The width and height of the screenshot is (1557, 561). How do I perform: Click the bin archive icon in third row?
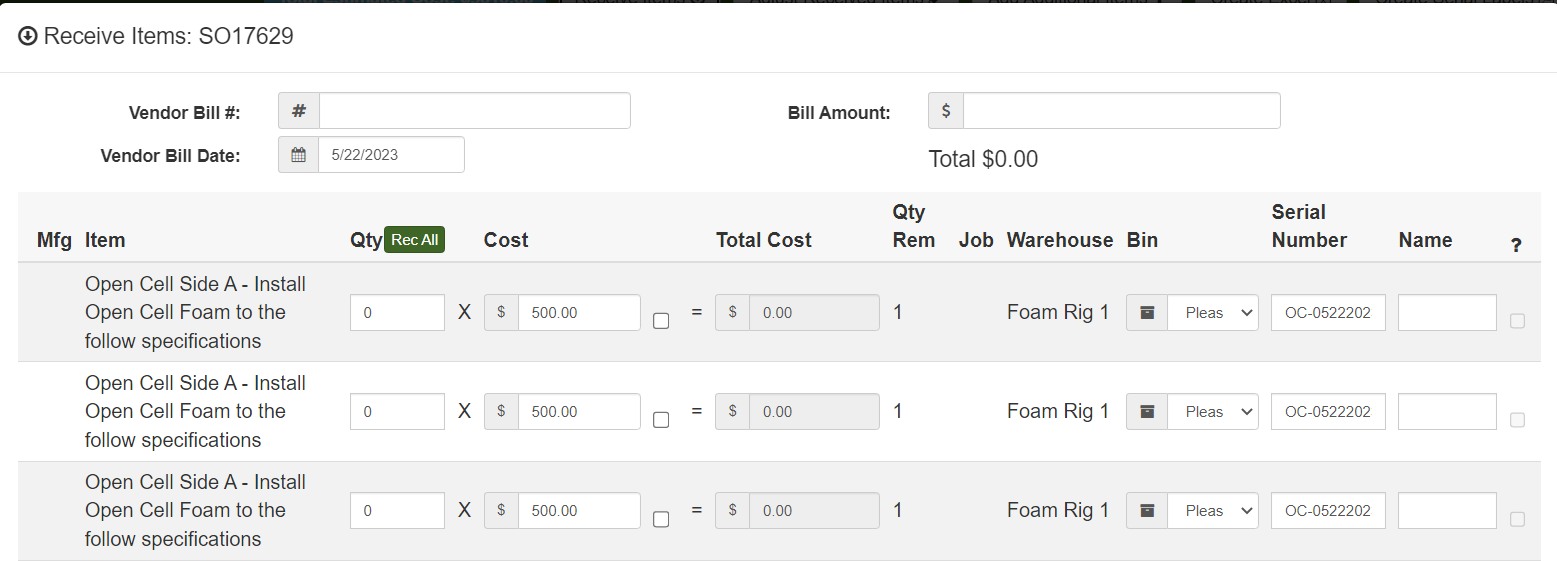tap(1147, 511)
